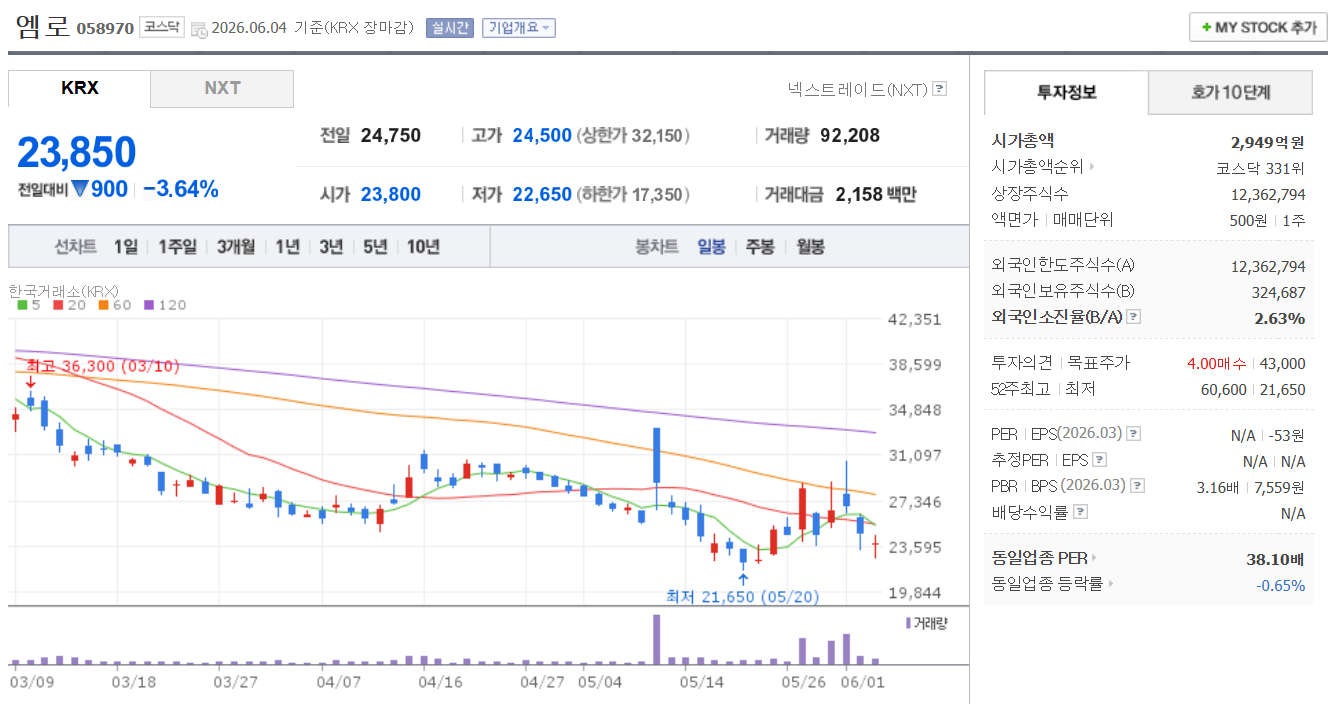Switch to the KRX tab
The image size is (1337, 704).
[79, 88]
